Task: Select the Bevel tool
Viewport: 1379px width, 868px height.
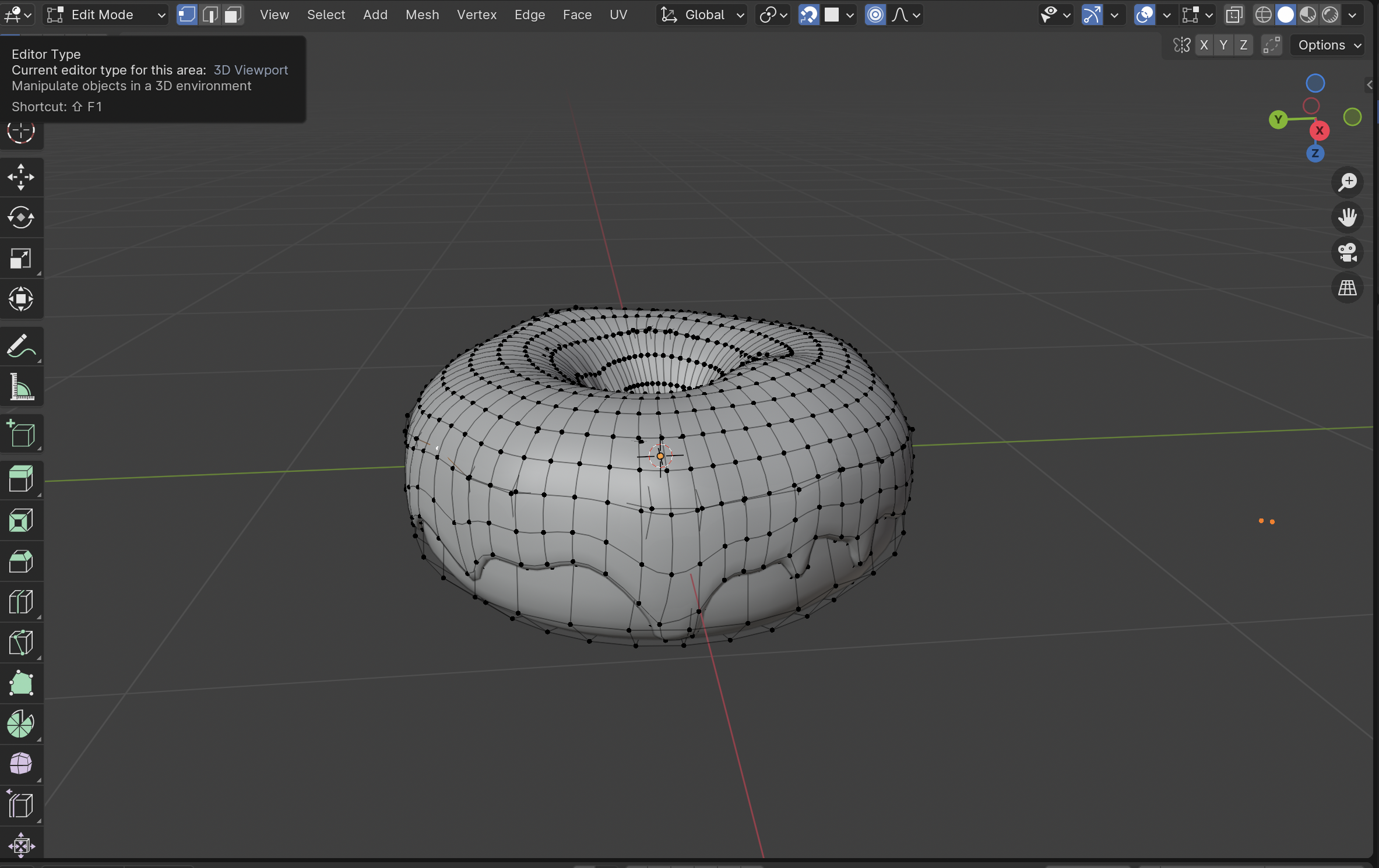Action: (x=21, y=562)
